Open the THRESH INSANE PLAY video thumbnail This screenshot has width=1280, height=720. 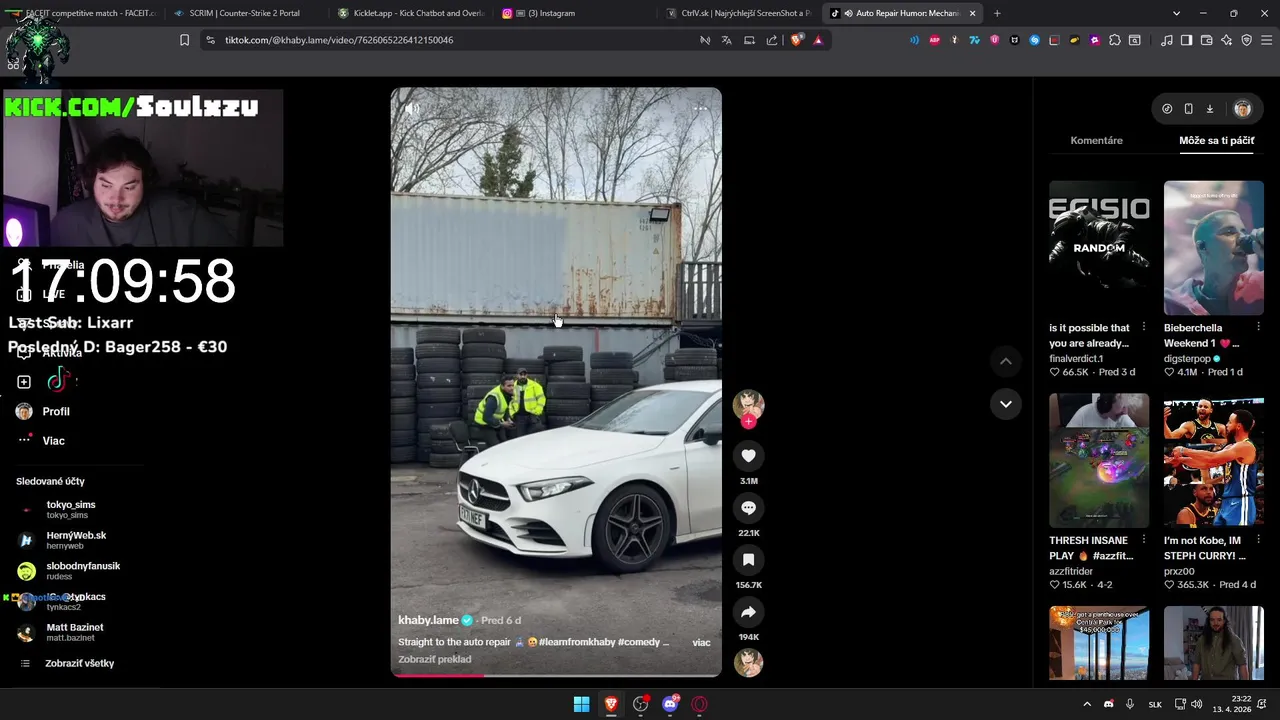(x=1099, y=460)
